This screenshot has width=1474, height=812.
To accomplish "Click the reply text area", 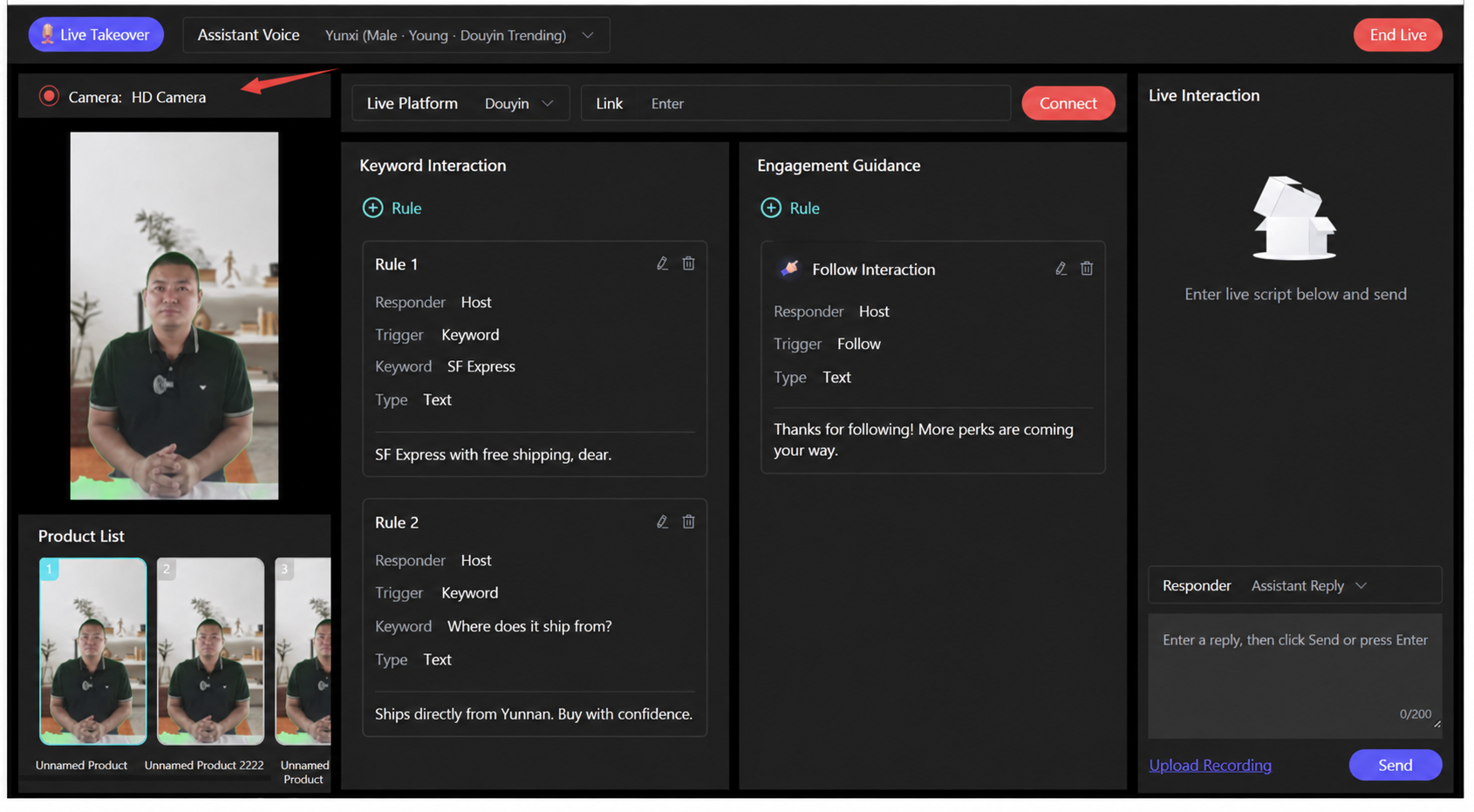I will [x=1294, y=675].
